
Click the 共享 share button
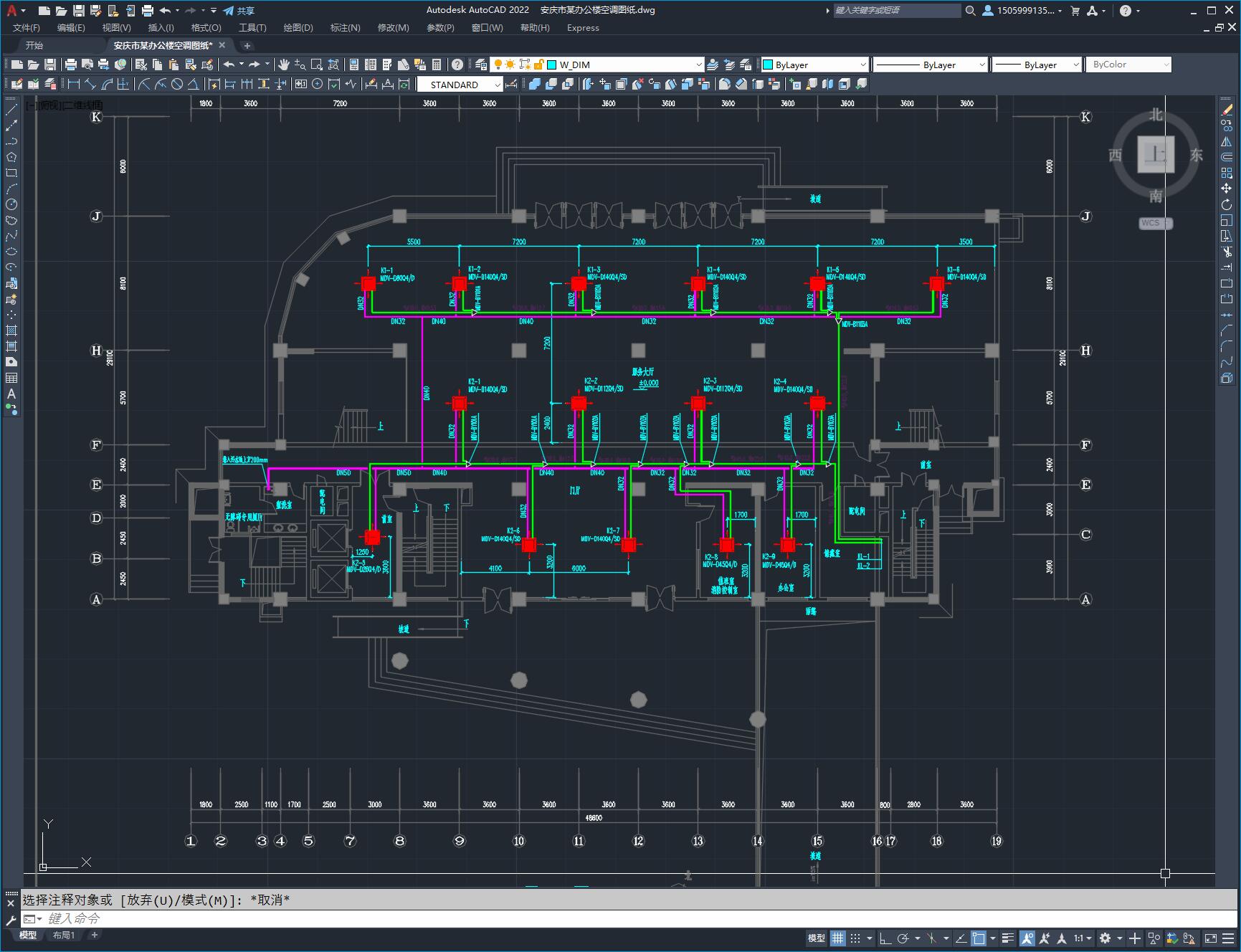(x=239, y=11)
